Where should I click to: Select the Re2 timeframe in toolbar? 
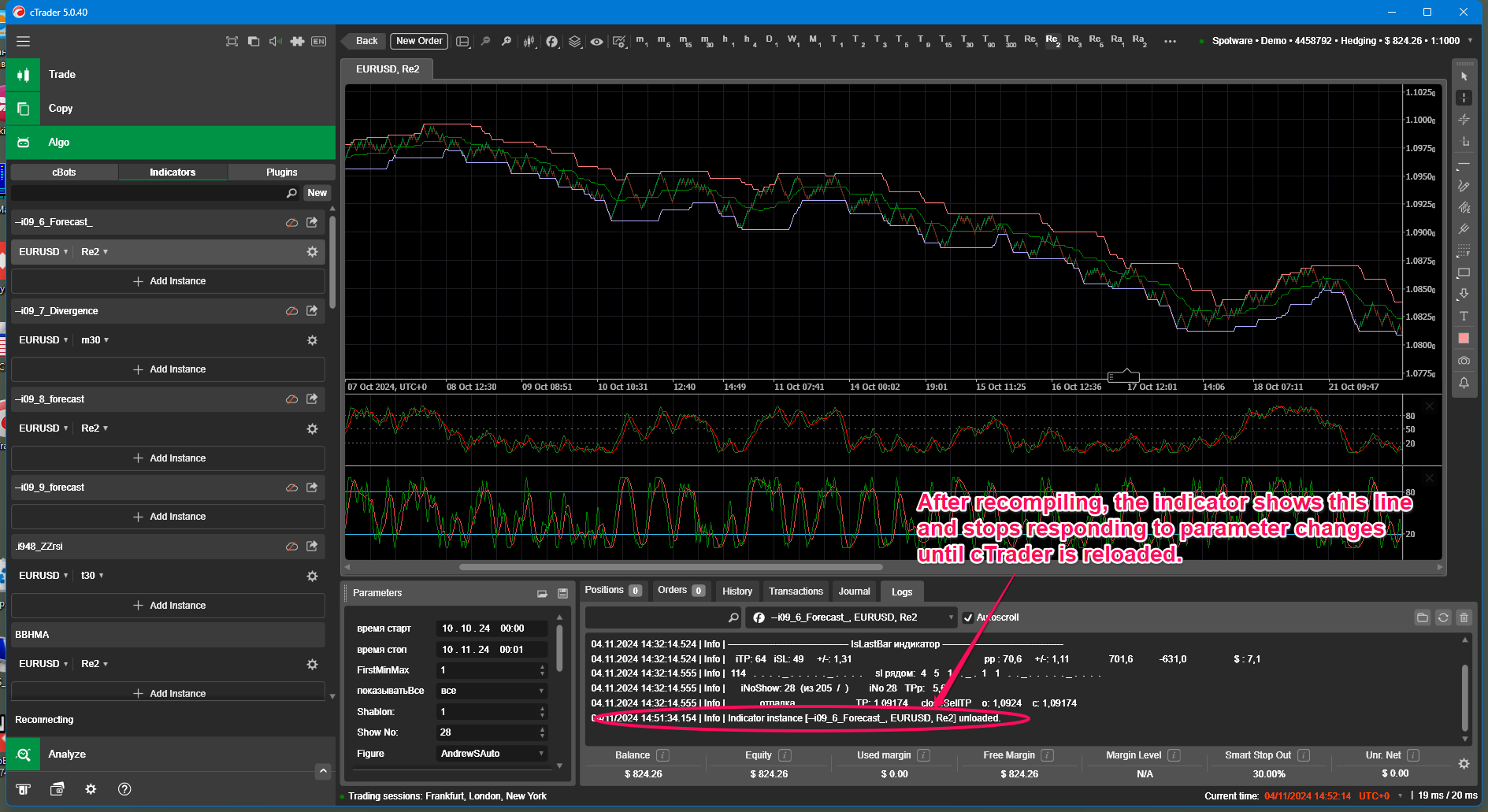tap(1052, 41)
